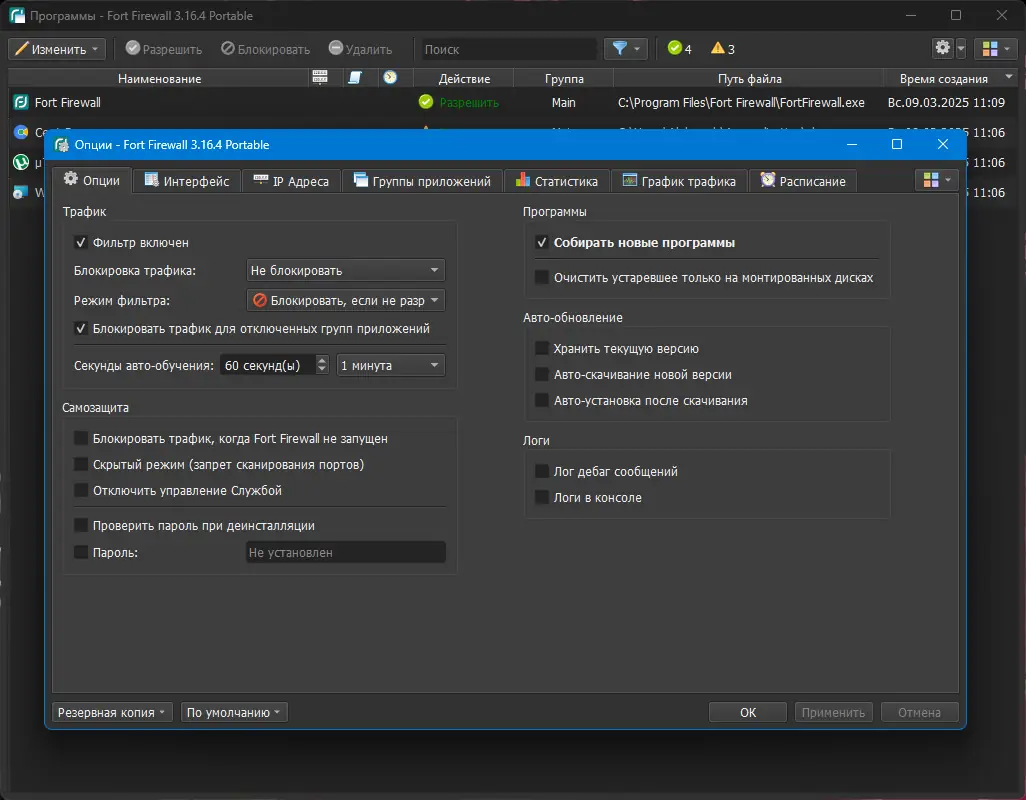Open the gear settings icon in Programs window
Image resolution: width=1026 pixels, height=800 pixels.
tap(942, 48)
